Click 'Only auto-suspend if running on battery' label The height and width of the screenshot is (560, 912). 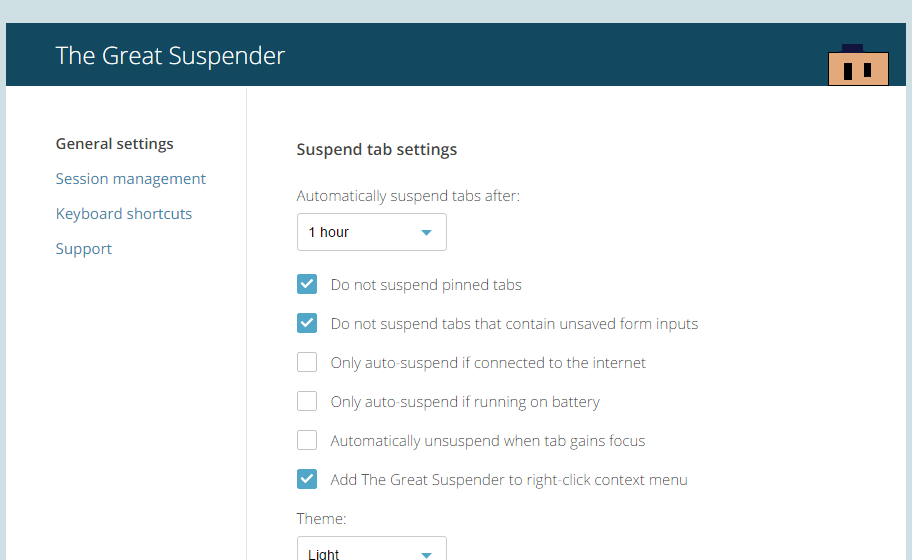click(465, 402)
